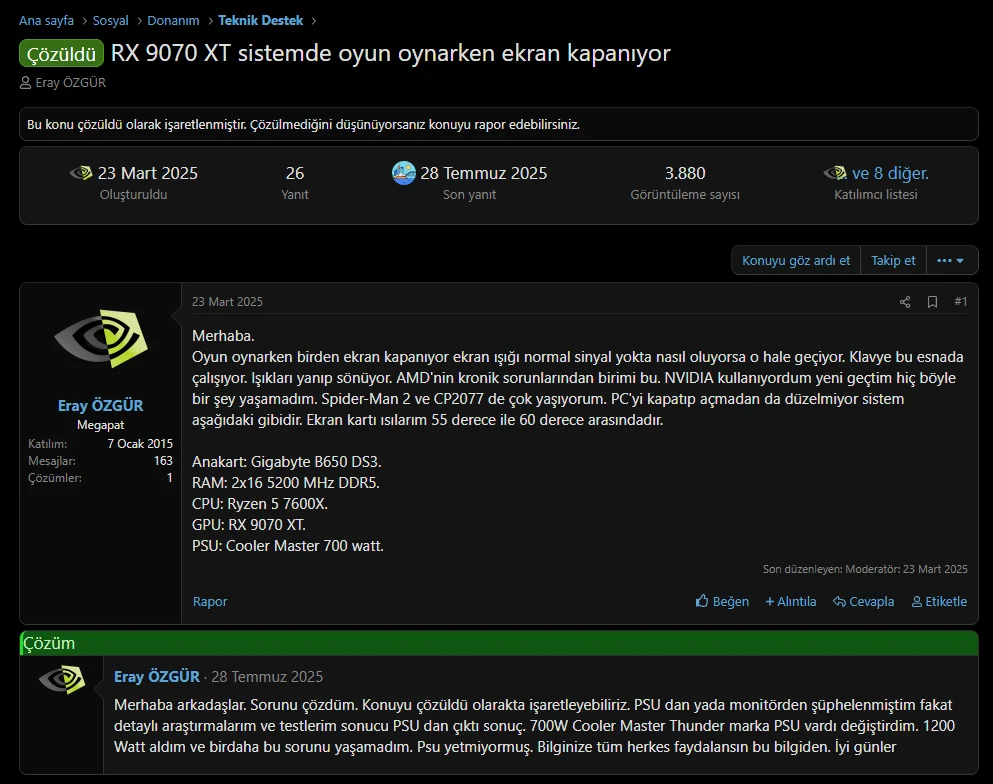Select the '26' reply count
The image size is (993, 784).
point(294,173)
